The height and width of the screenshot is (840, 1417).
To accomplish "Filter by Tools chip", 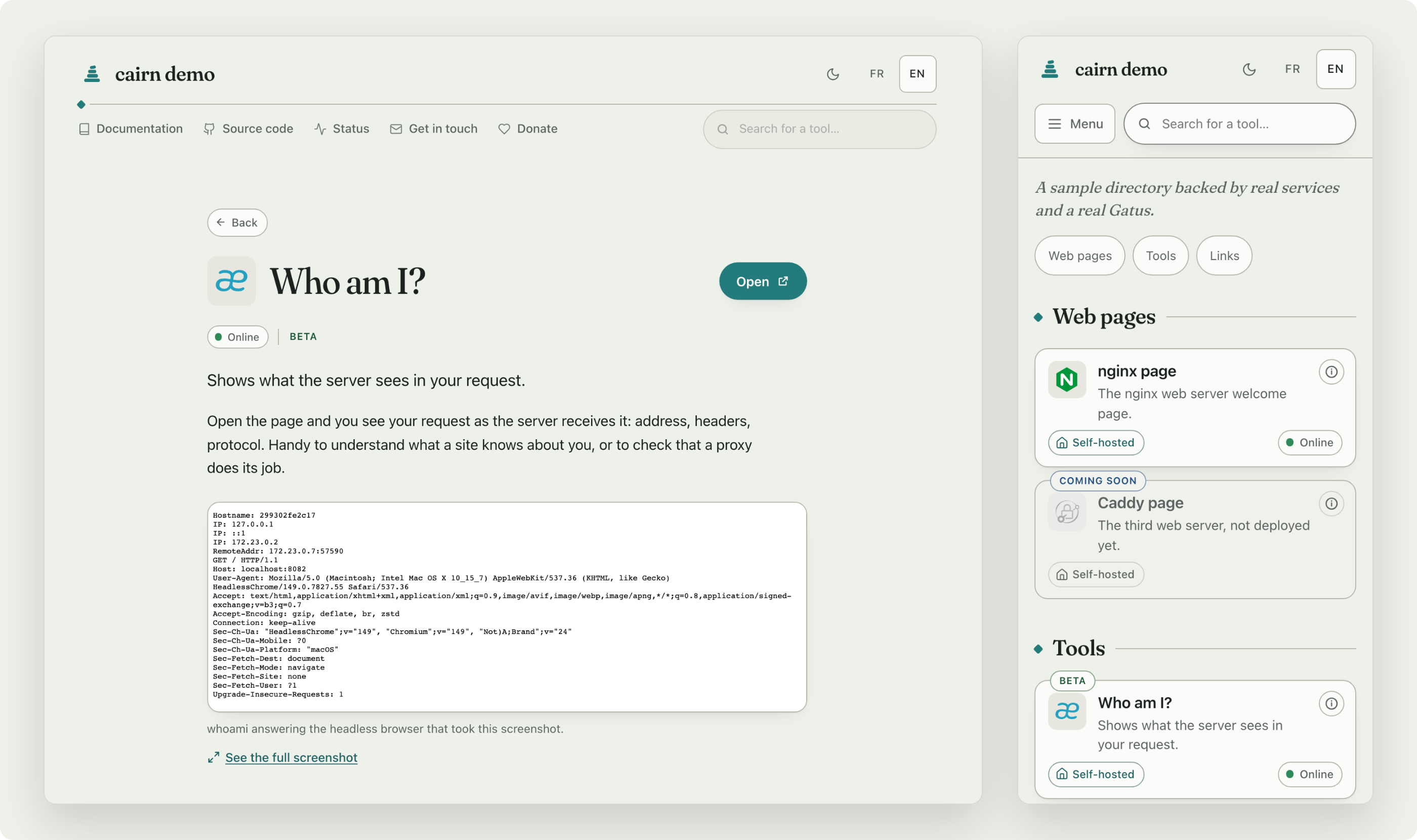I will (x=1160, y=255).
